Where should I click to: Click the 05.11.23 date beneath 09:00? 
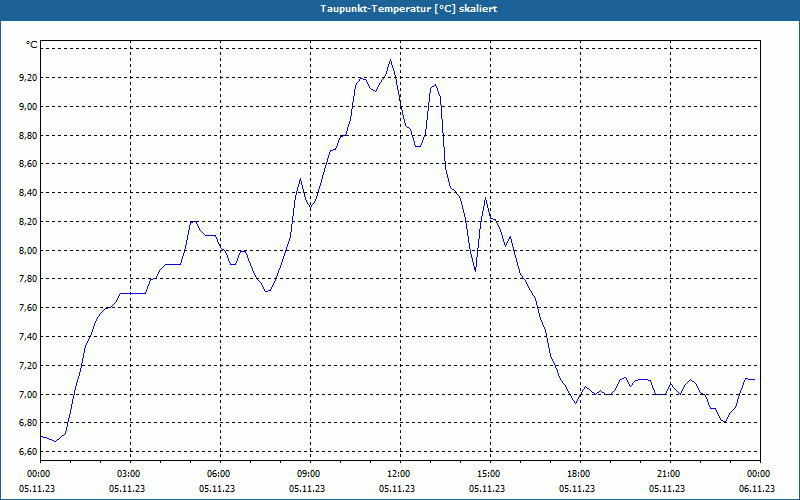click(308, 488)
